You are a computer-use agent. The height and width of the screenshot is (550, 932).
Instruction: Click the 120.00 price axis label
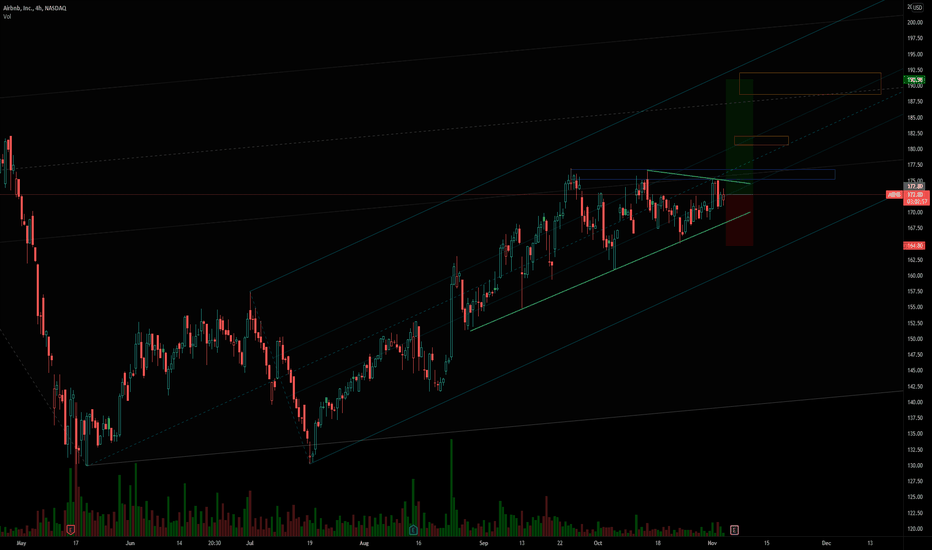pyautogui.click(x=914, y=529)
